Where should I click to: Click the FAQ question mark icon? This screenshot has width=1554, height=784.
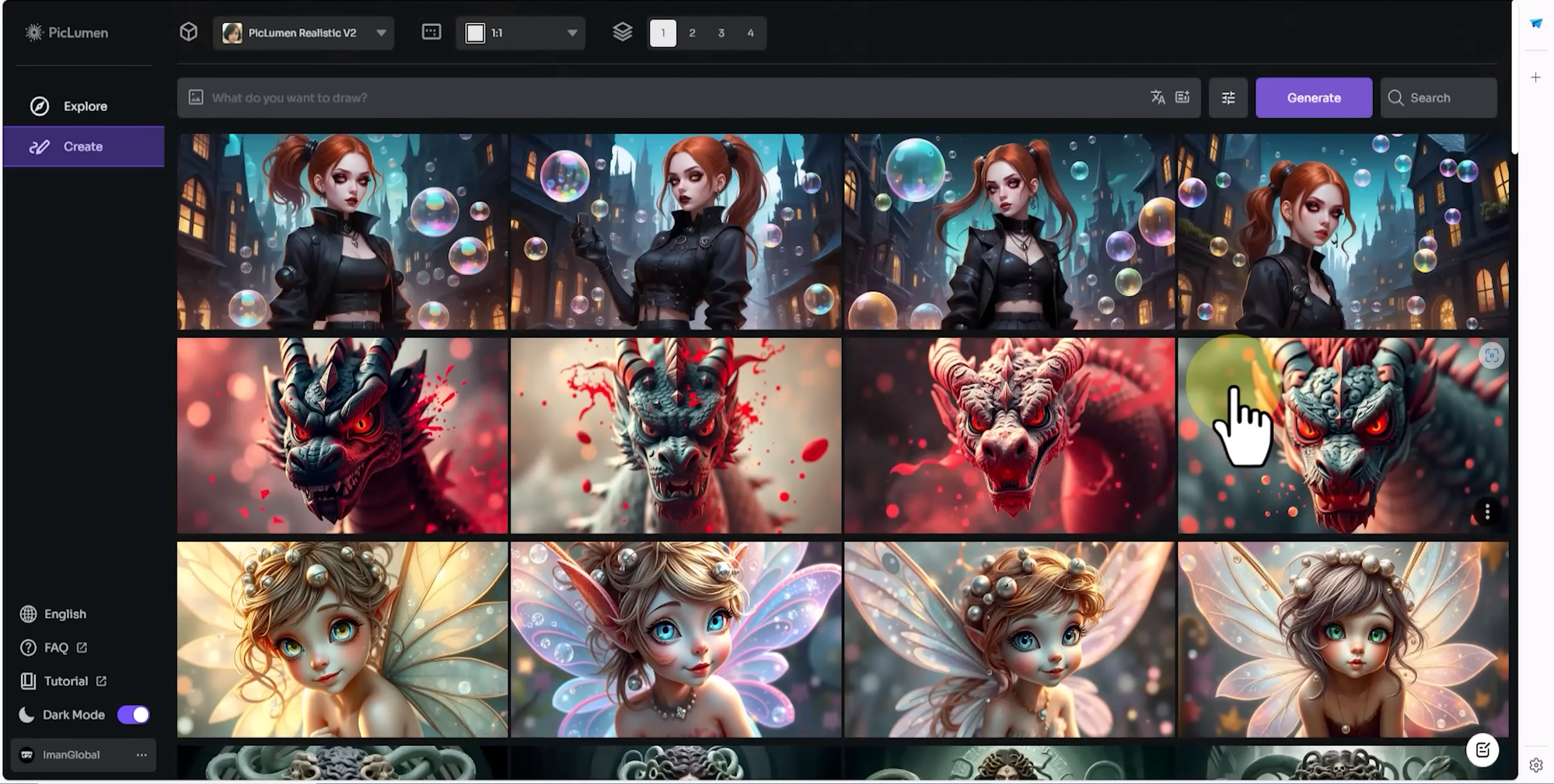pos(28,647)
